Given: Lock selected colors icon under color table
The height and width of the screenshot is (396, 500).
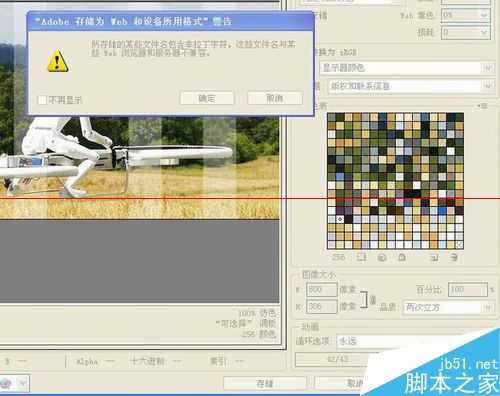Looking at the screenshot, I should 402,257.
